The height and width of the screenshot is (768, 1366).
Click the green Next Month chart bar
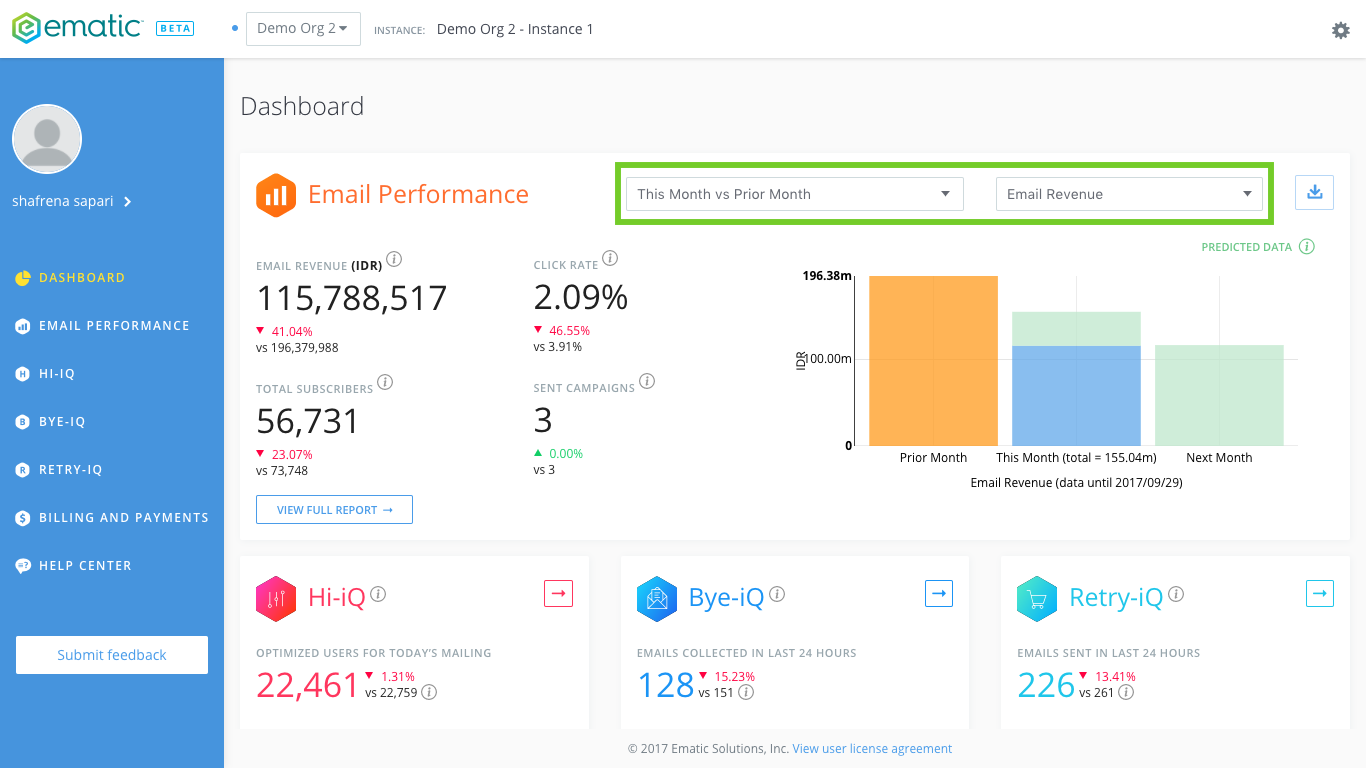[1219, 396]
